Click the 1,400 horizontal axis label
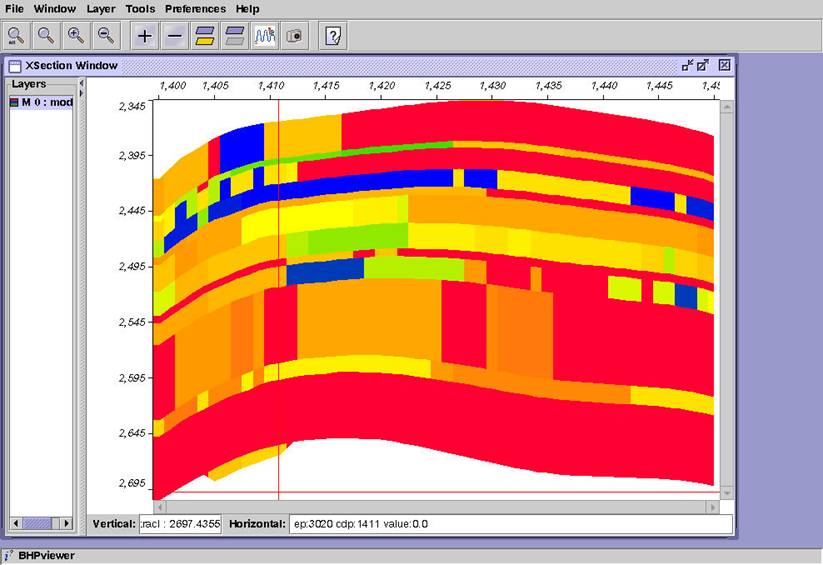Viewport: 823px width, 565px height. 173,86
